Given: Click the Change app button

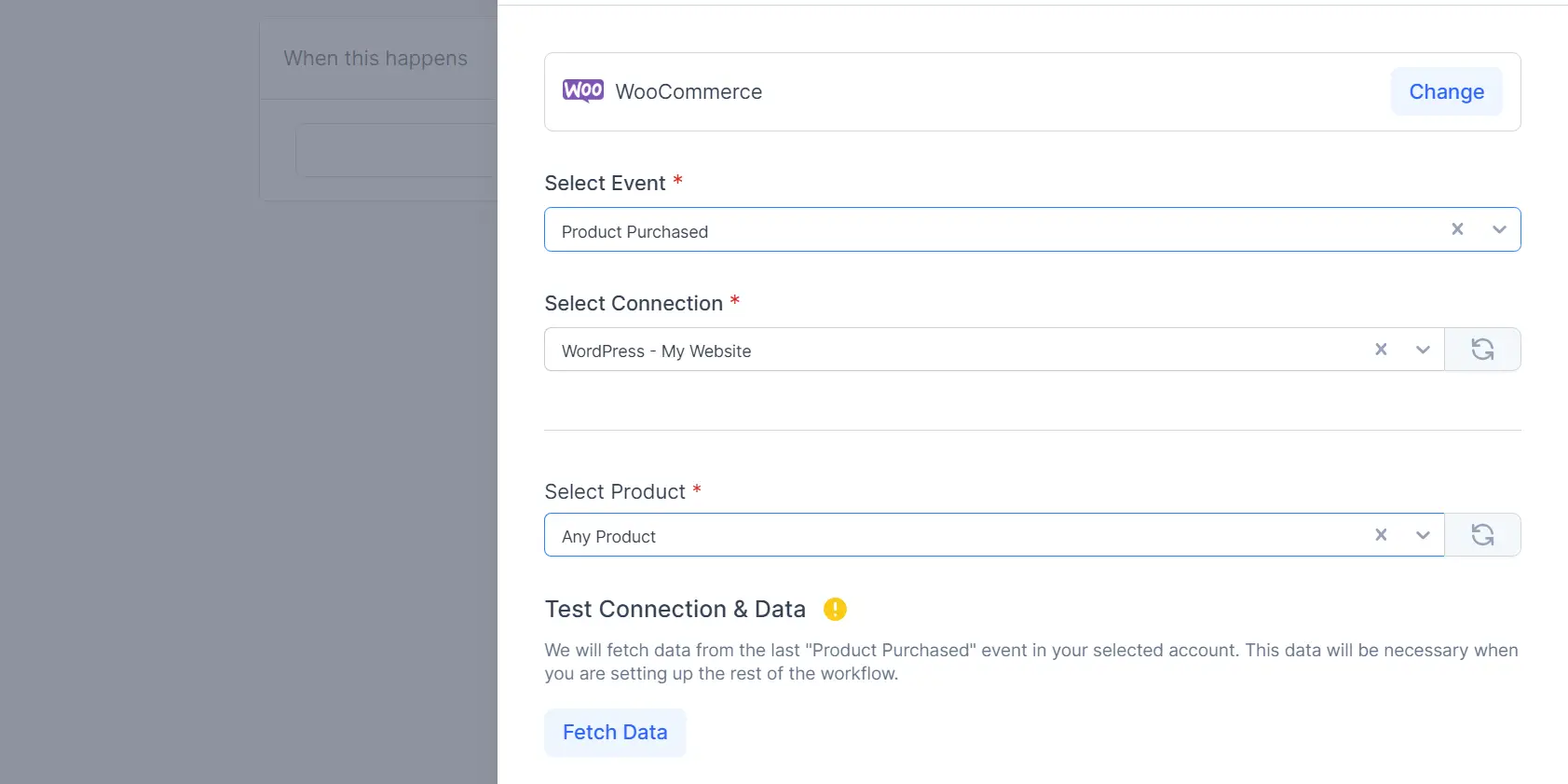Looking at the screenshot, I should click(x=1446, y=91).
